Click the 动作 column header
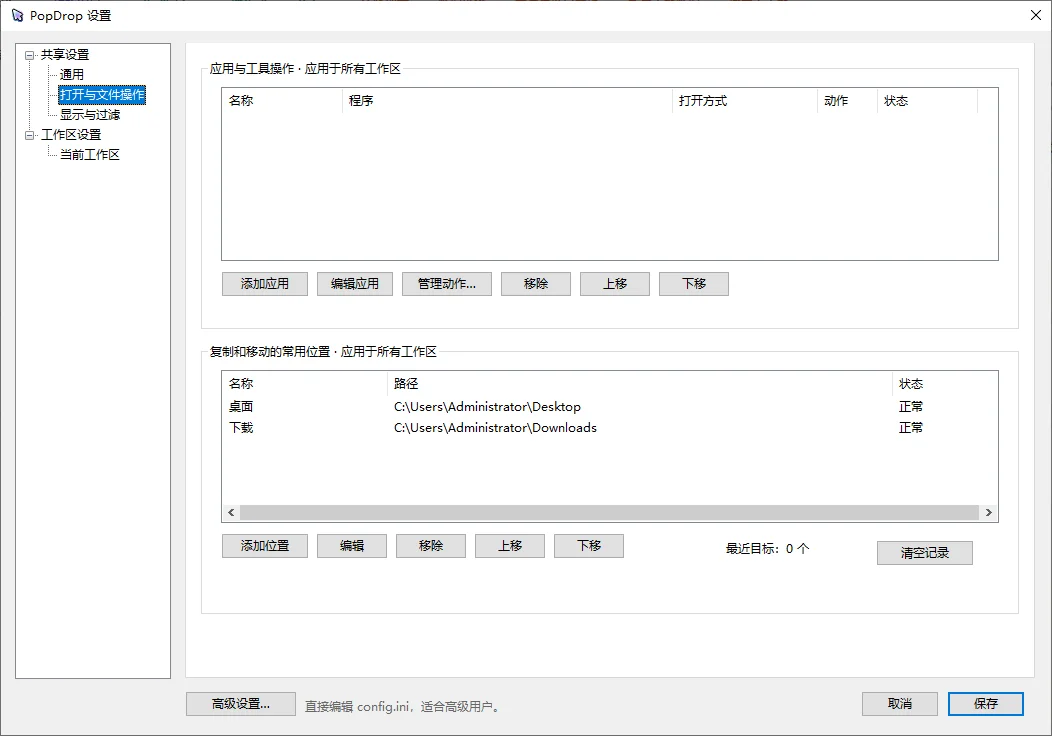 click(x=847, y=101)
